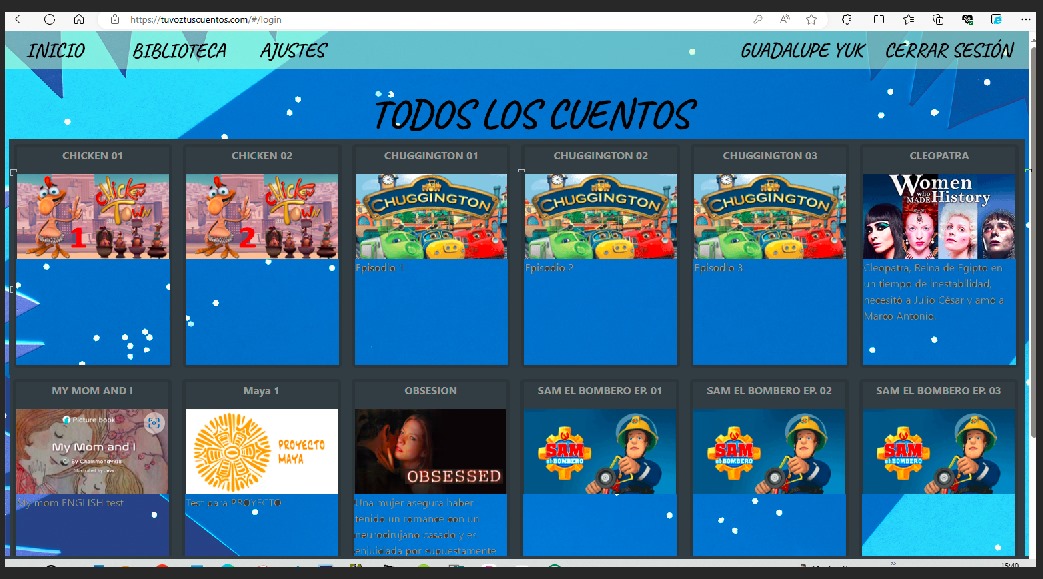1043x579 pixels.
Task: Open Chuggington 02 thumbnail image
Action: (601, 216)
